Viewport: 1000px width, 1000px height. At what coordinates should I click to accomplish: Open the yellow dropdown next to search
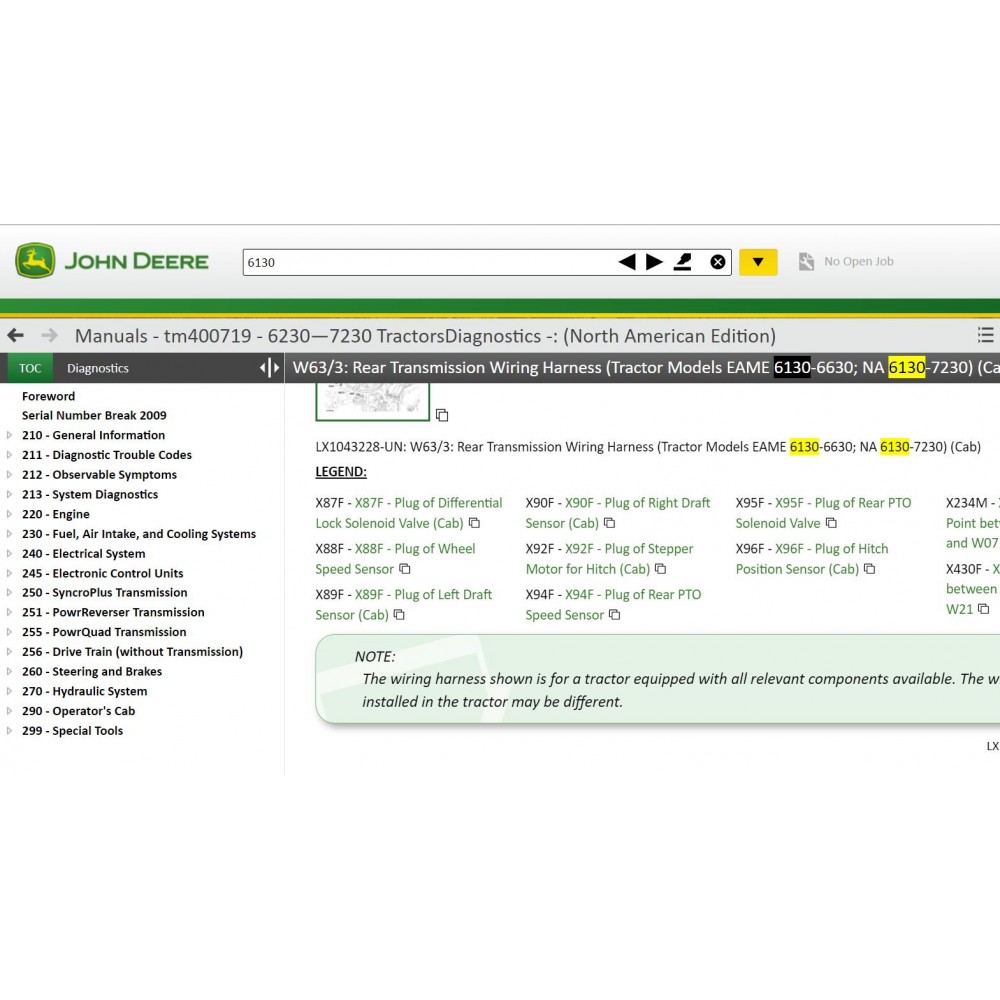[758, 261]
